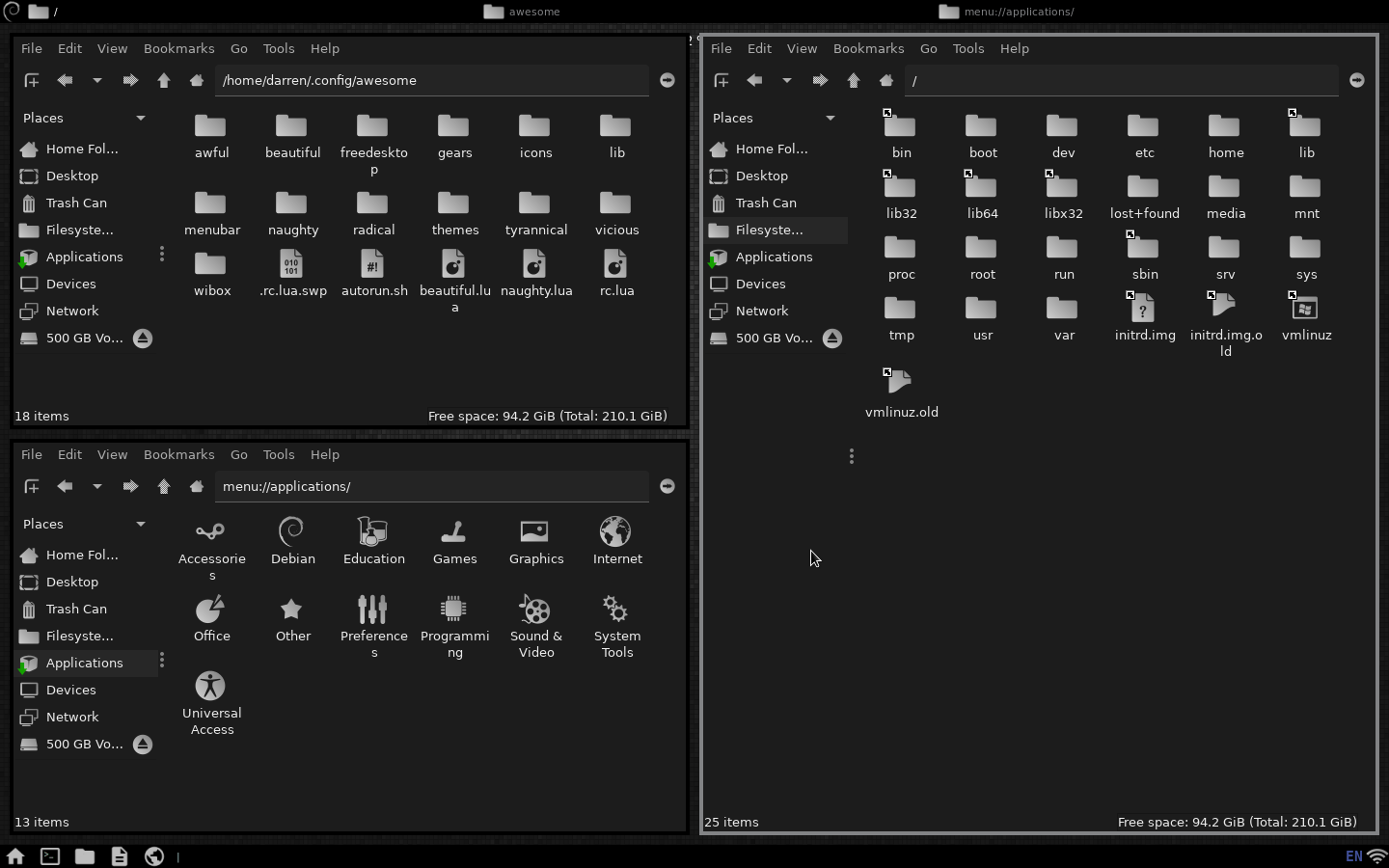
Task: Go back in the root / window
Action: click(754, 80)
